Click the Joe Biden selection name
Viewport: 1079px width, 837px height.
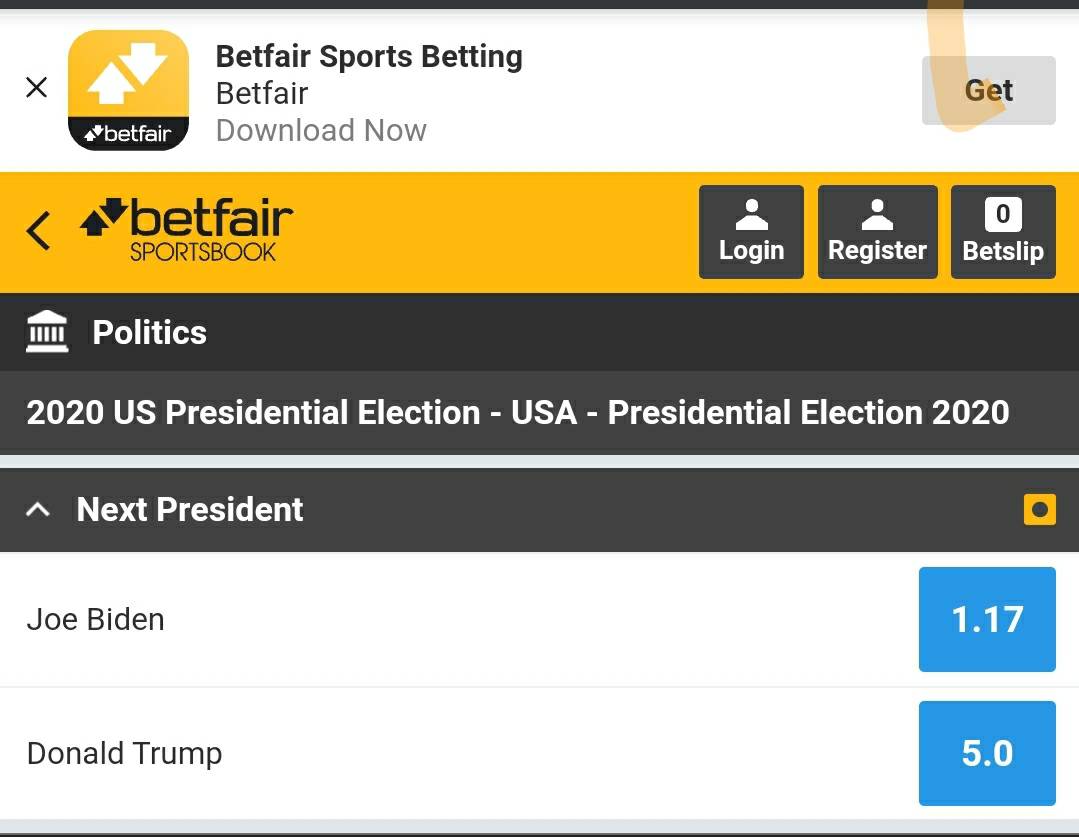96,619
